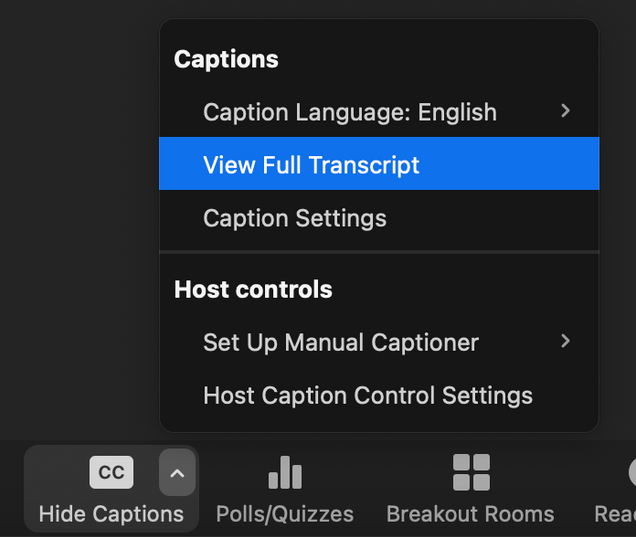Screen dimensions: 636x537
Task: Click the Breakout Rooms grid icon
Action: click(471, 472)
